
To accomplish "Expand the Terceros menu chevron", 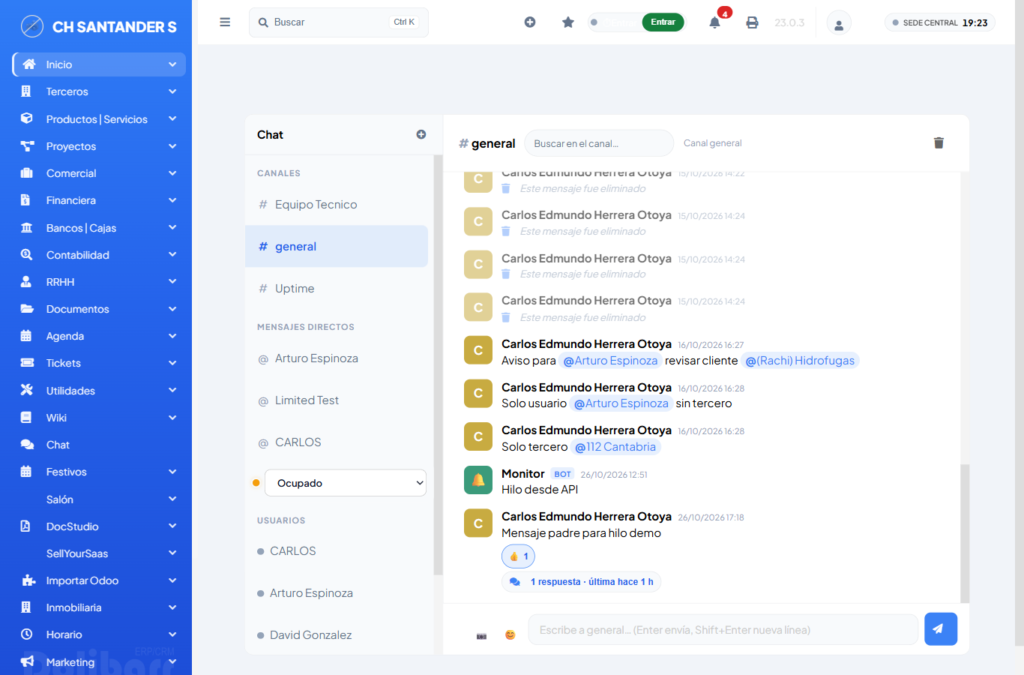I will click(x=172, y=91).
